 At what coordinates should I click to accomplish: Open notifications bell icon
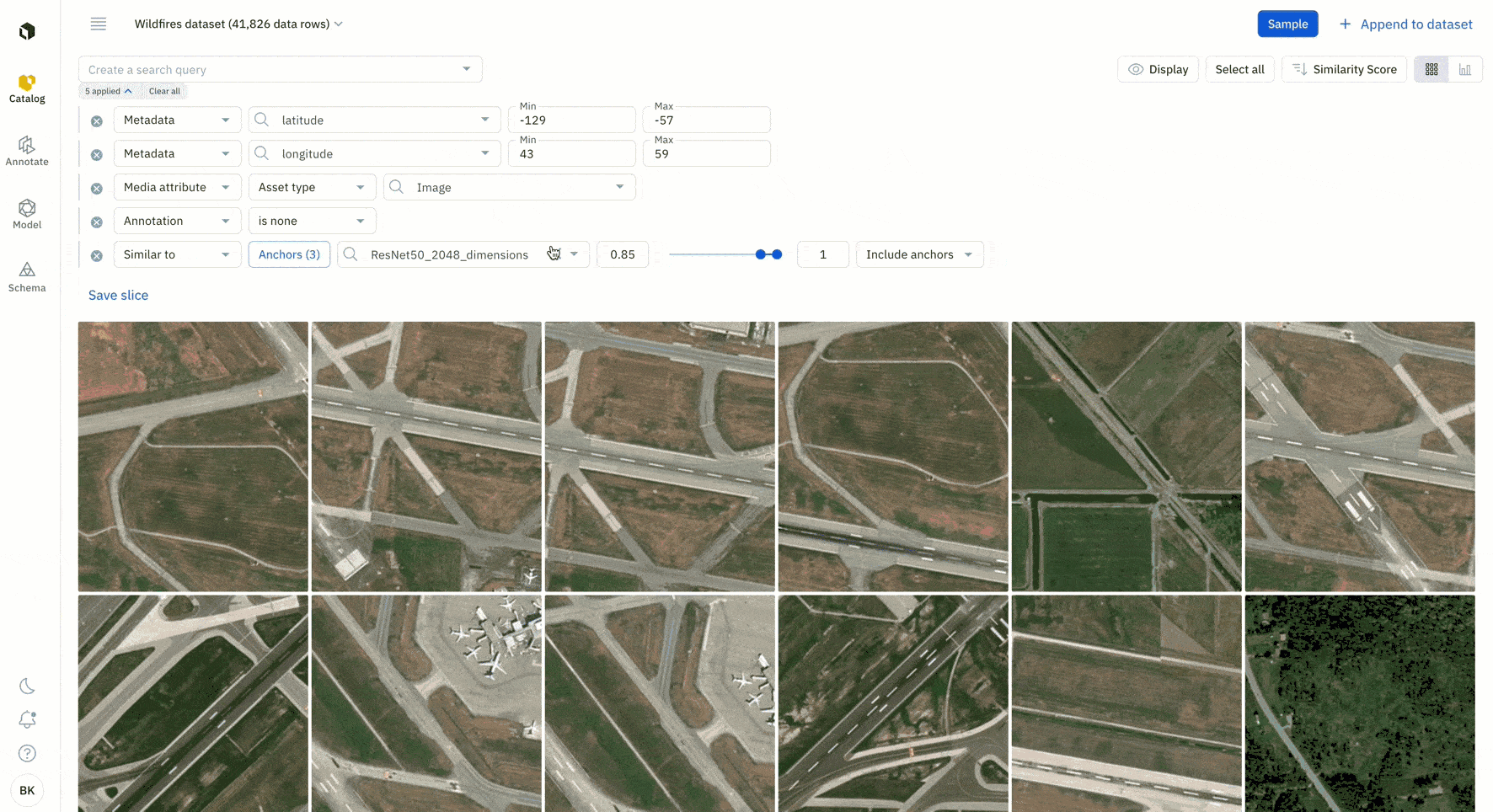27,720
